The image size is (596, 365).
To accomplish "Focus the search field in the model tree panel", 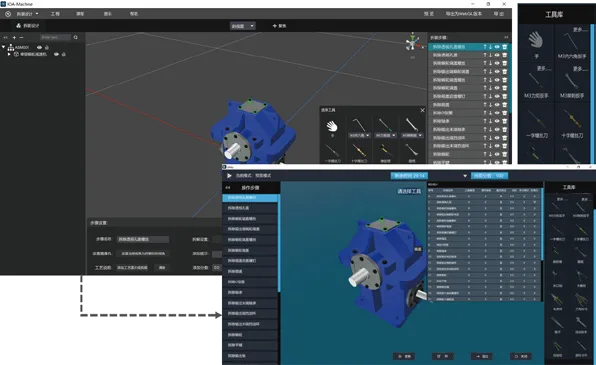I will [55, 37].
